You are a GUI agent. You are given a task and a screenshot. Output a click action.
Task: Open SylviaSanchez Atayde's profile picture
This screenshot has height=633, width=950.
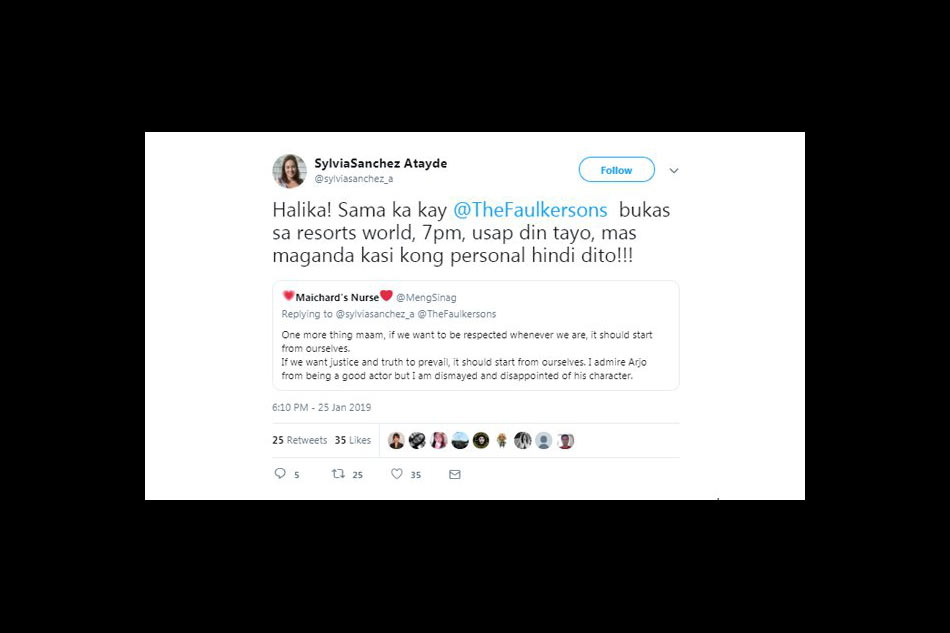[x=289, y=171]
